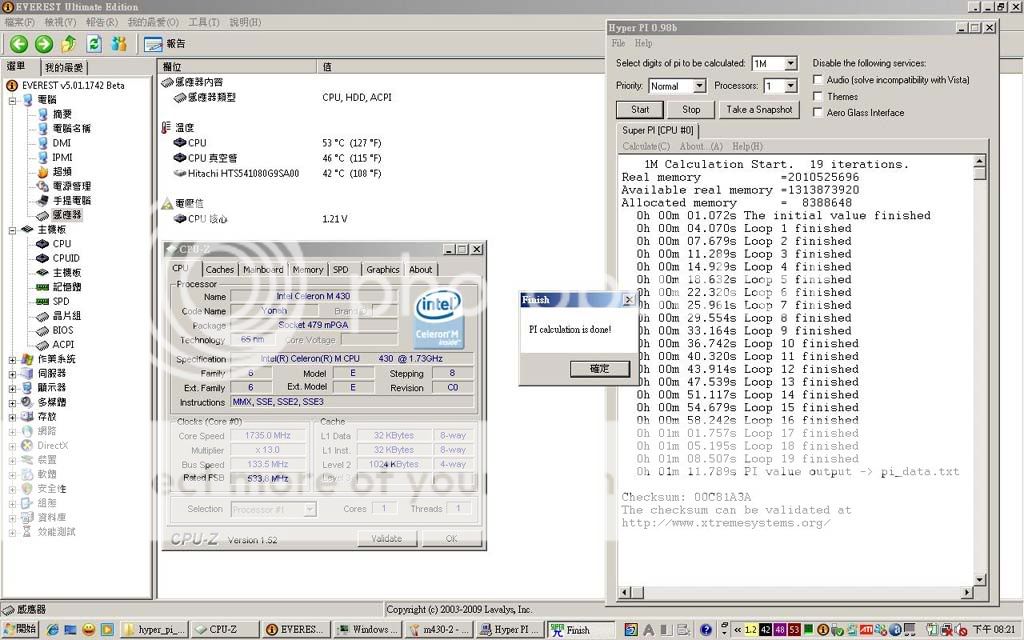Select the 超頻 overclock flame icon in tree
Screen dimensions: 1024x640
tap(42, 172)
